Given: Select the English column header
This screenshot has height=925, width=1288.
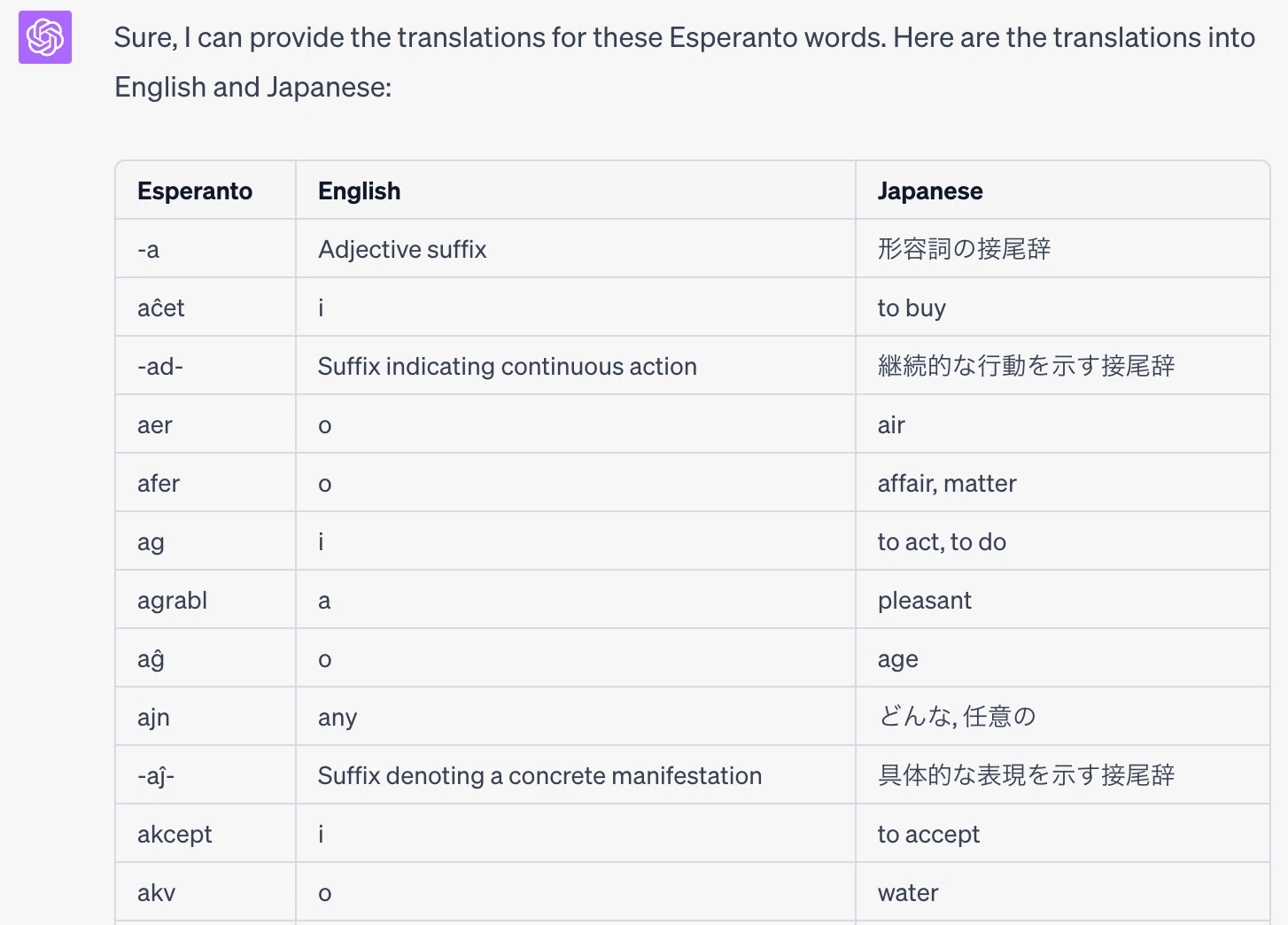Looking at the screenshot, I should (576, 190).
